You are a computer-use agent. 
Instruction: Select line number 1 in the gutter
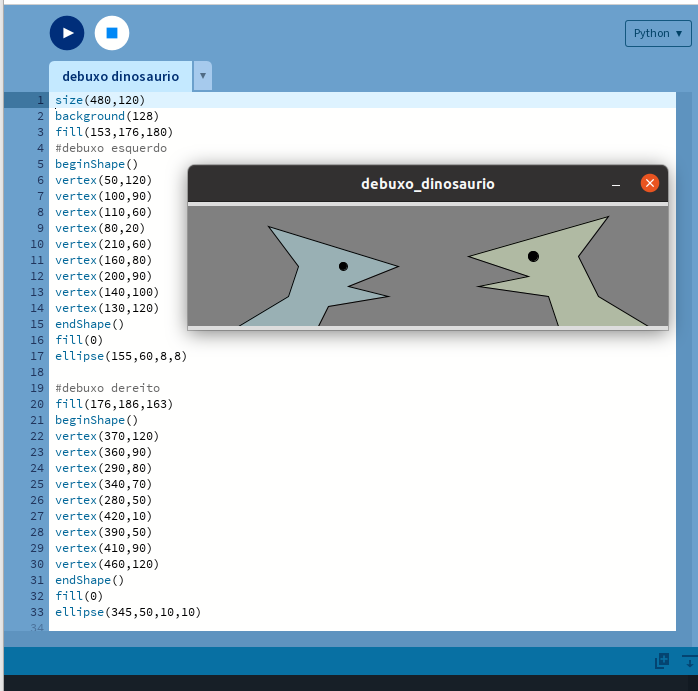pyautogui.click(x=40, y=100)
